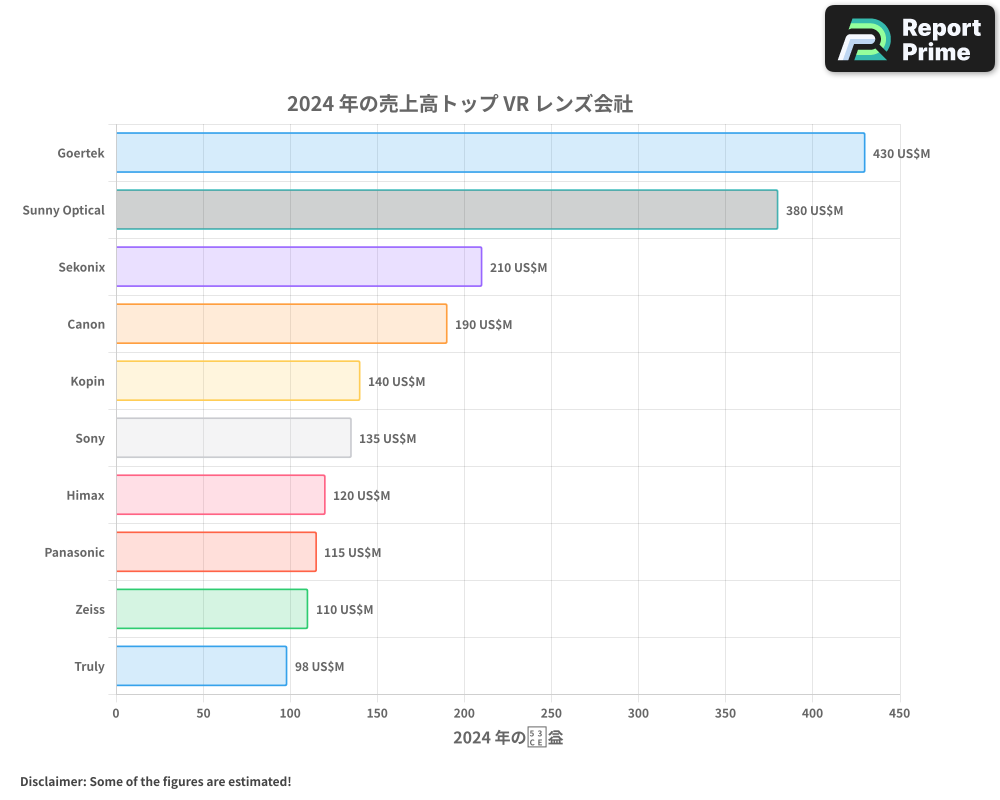Click the 450 axis tick mark
This screenshot has width=1000, height=800.
pyautogui.click(x=899, y=713)
